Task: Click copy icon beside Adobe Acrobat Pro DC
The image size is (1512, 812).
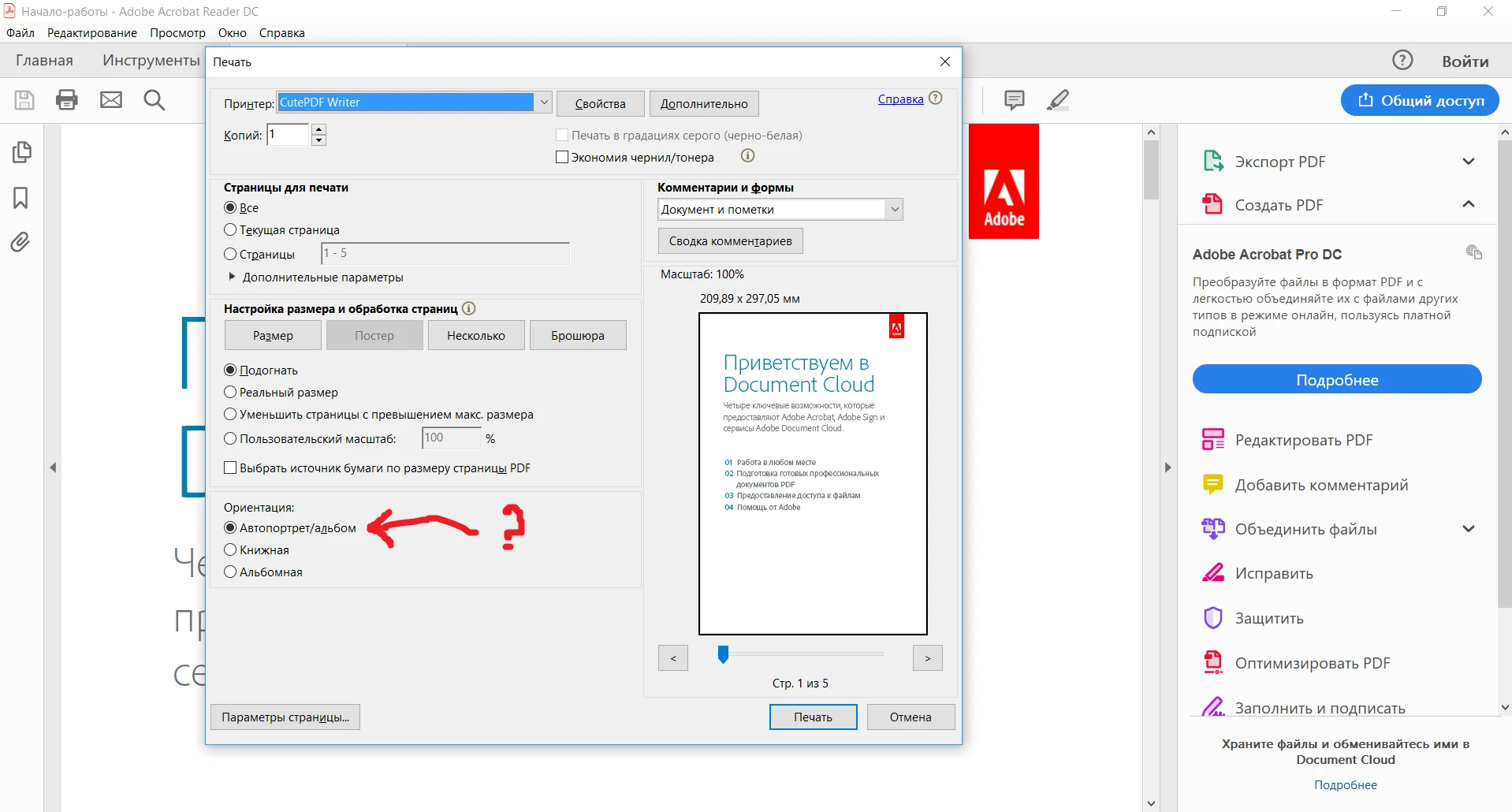Action: [1474, 252]
